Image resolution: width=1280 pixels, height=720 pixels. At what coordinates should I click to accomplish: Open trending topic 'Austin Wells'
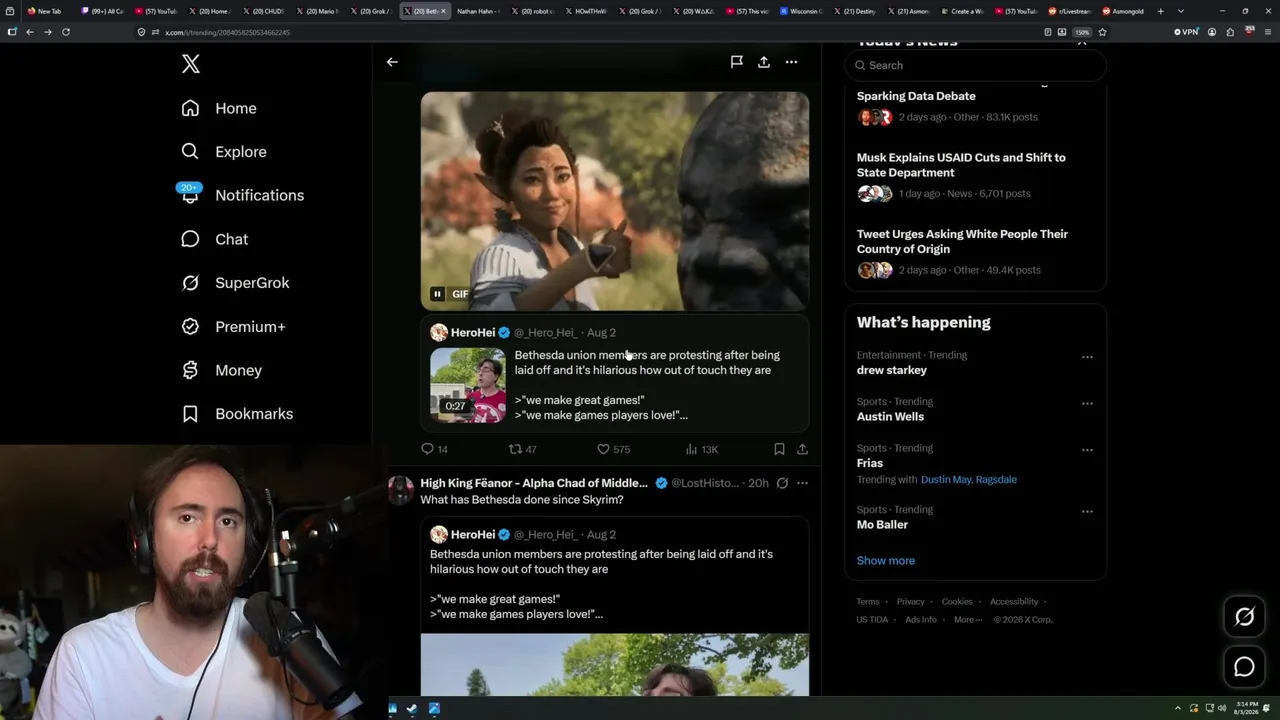(x=890, y=417)
